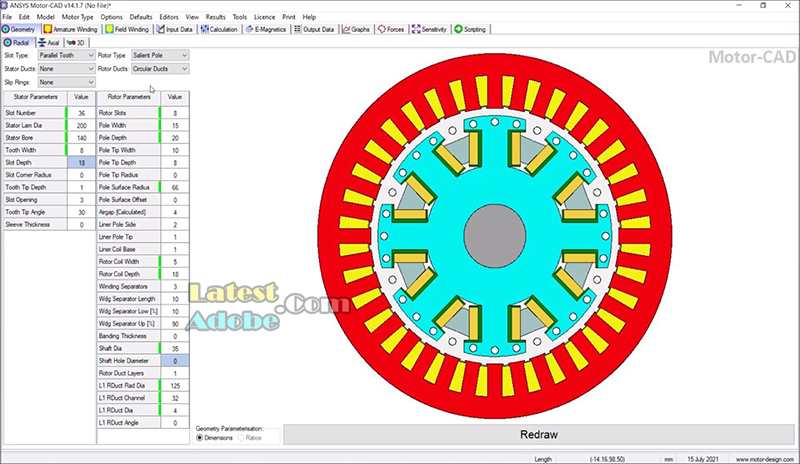This screenshot has width=800, height=464.
Task: Click the Tooth Tip Angle value field
Action: (x=81, y=212)
